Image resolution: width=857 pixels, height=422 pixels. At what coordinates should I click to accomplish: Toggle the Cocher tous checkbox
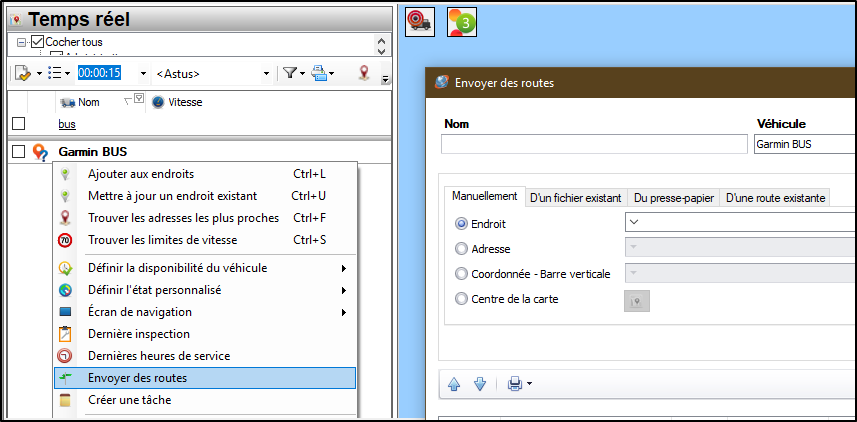[37, 42]
